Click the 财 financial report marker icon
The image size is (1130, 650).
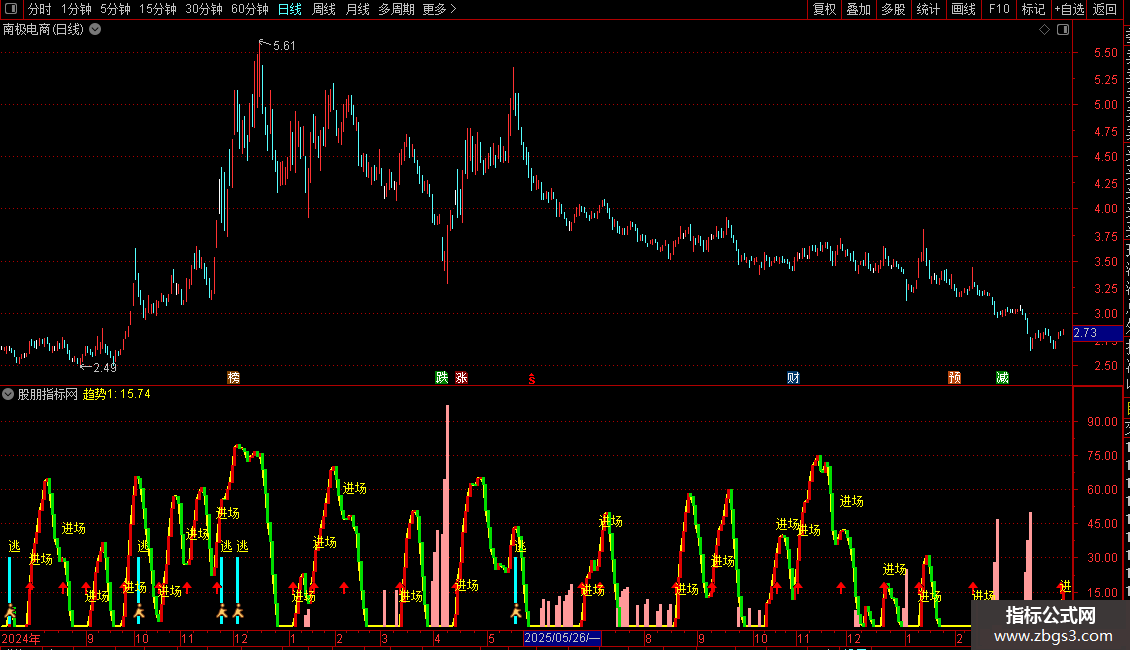(x=793, y=378)
